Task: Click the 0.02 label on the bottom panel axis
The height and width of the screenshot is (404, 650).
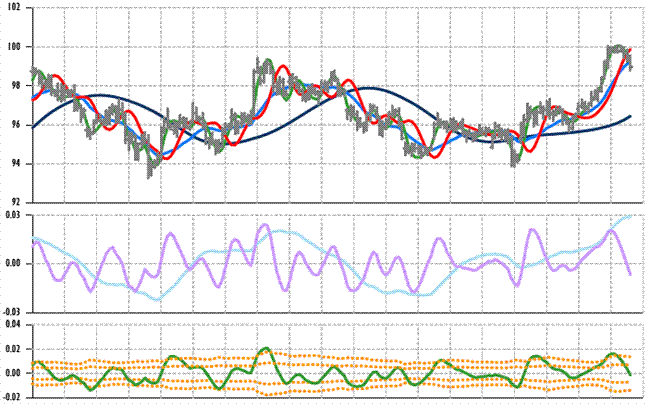Action: (11, 349)
